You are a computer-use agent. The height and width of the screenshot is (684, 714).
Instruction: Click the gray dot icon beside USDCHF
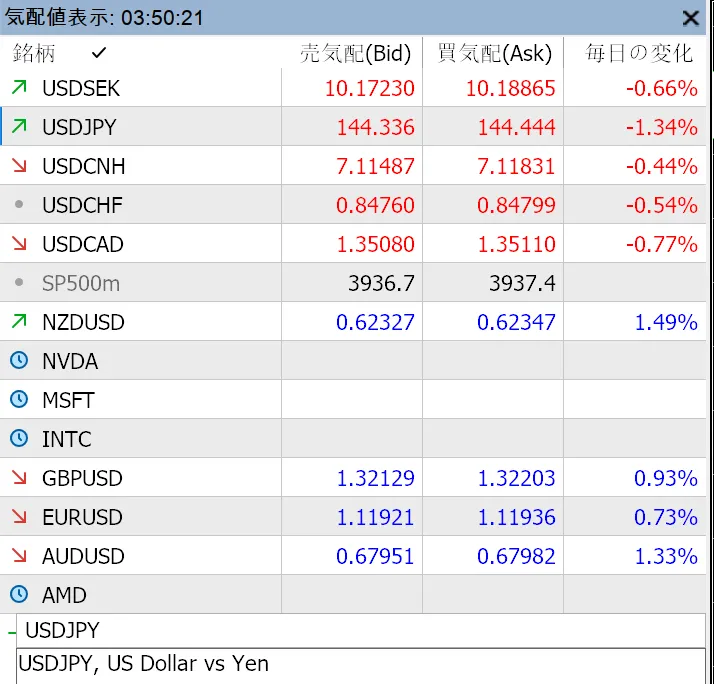click(x=19, y=204)
